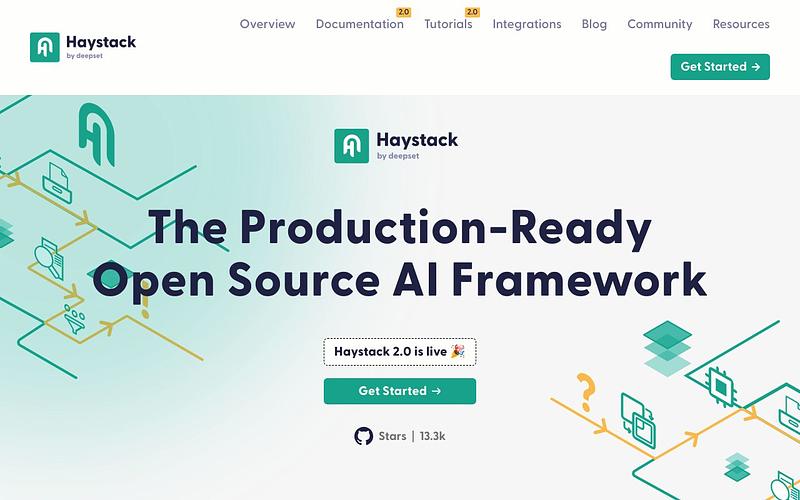This screenshot has width=800, height=500.
Task: Open the Tutorials menu item
Action: 448,24
